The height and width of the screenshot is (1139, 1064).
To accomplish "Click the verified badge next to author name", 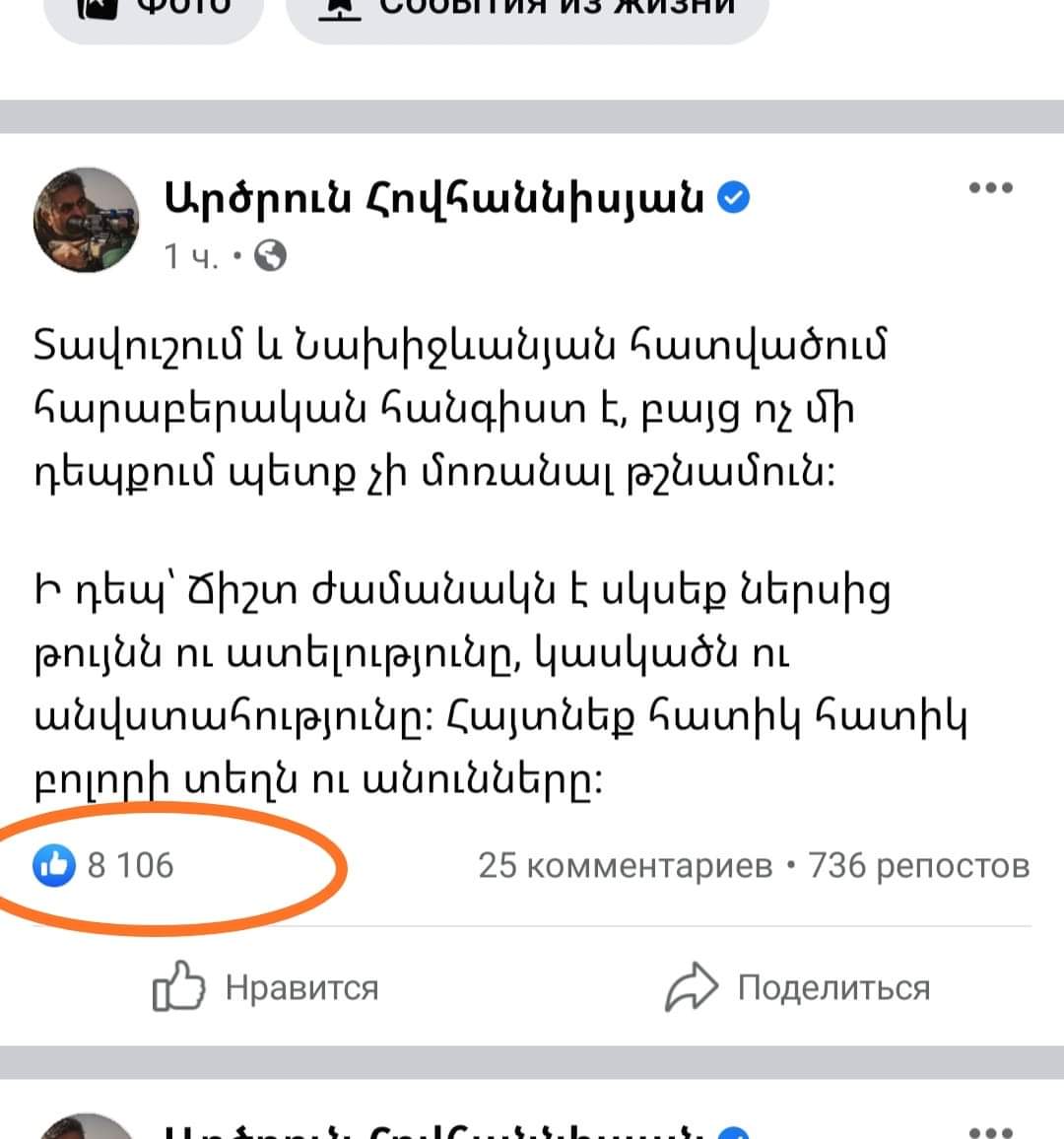I will 734,198.
